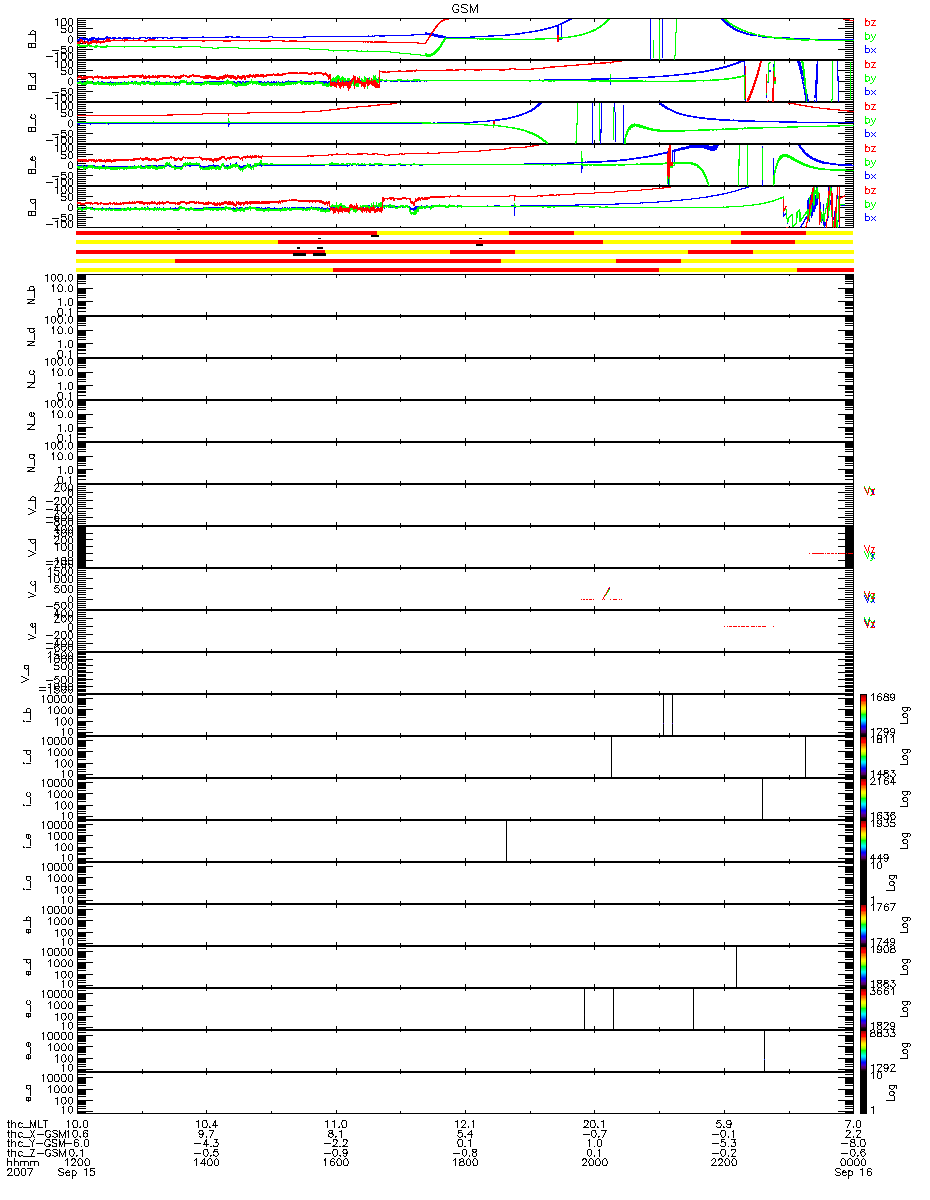This screenshot has height=1200, width=930.
Task: Select the V_e velocity axis label
Action: click(x=32, y=631)
